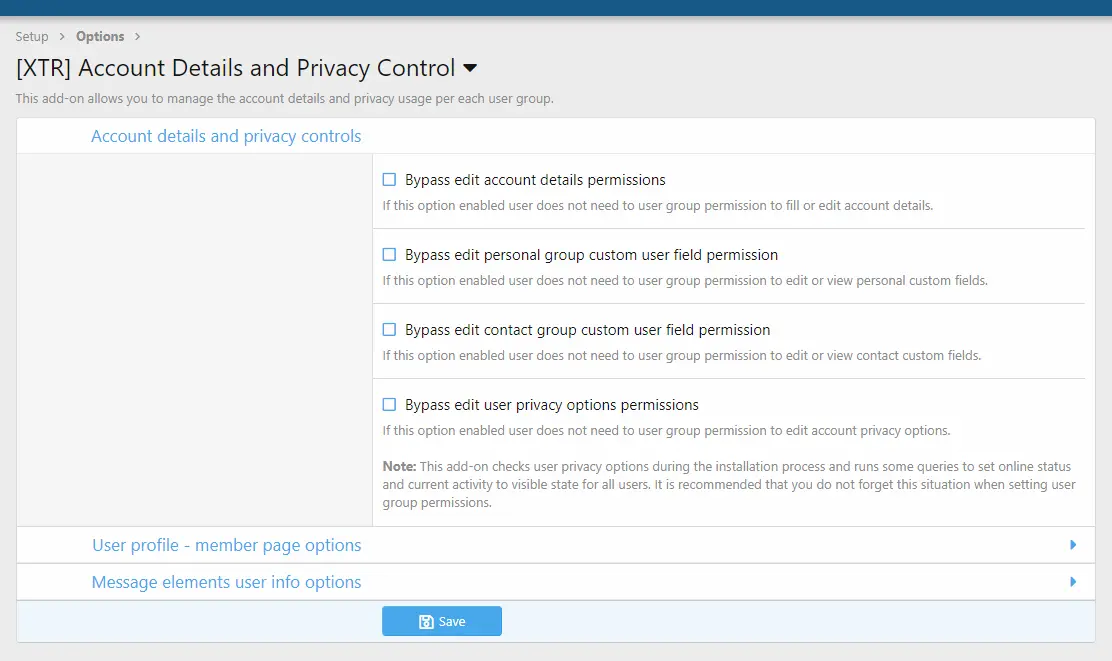Click the 'Note:' paragraph text
The height and width of the screenshot is (661, 1112).
coord(729,484)
